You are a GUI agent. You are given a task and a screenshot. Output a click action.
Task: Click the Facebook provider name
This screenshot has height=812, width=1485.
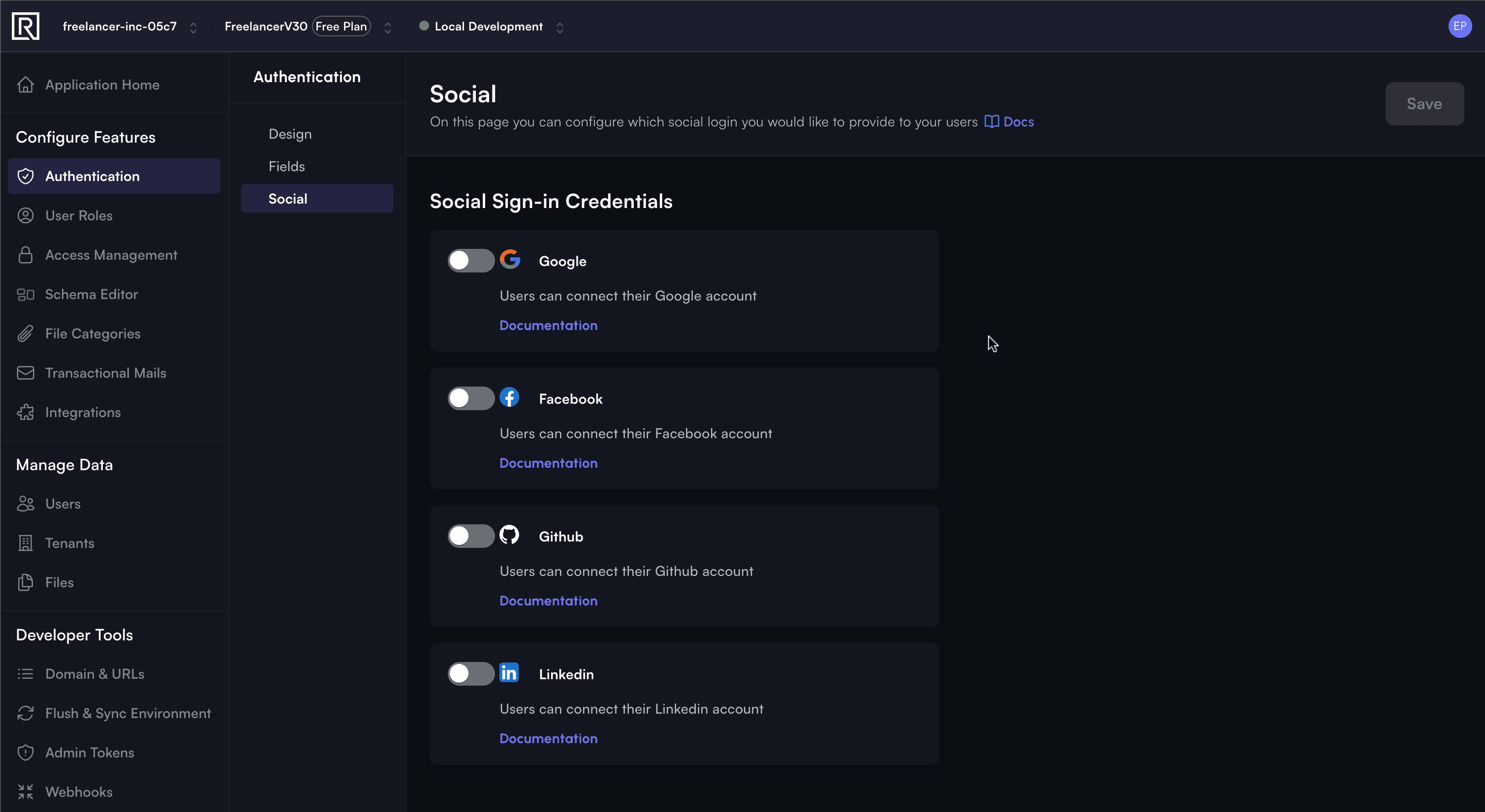coord(571,399)
